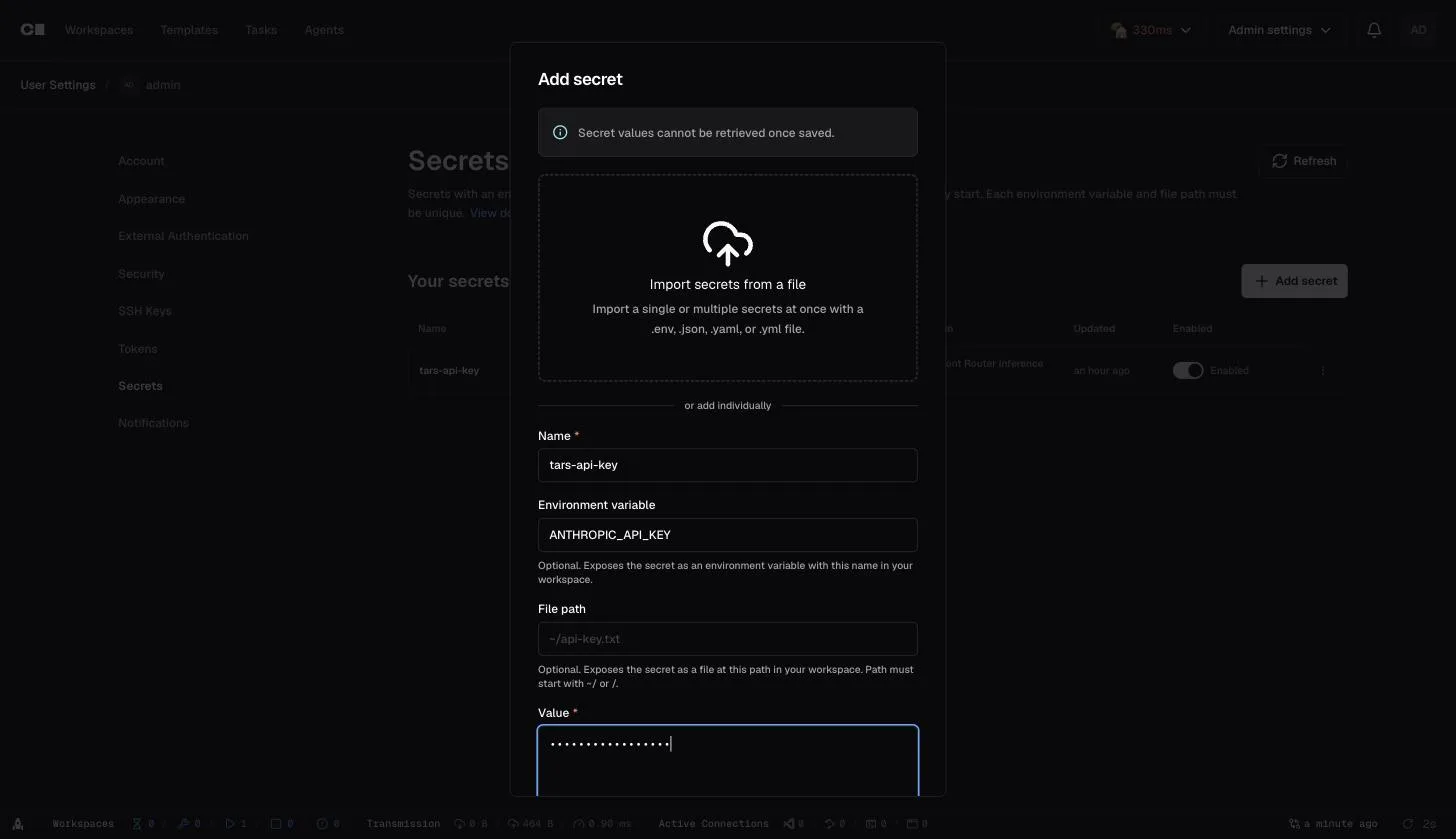
Task: Click the play icon running workspaces count
Action: tap(236, 824)
